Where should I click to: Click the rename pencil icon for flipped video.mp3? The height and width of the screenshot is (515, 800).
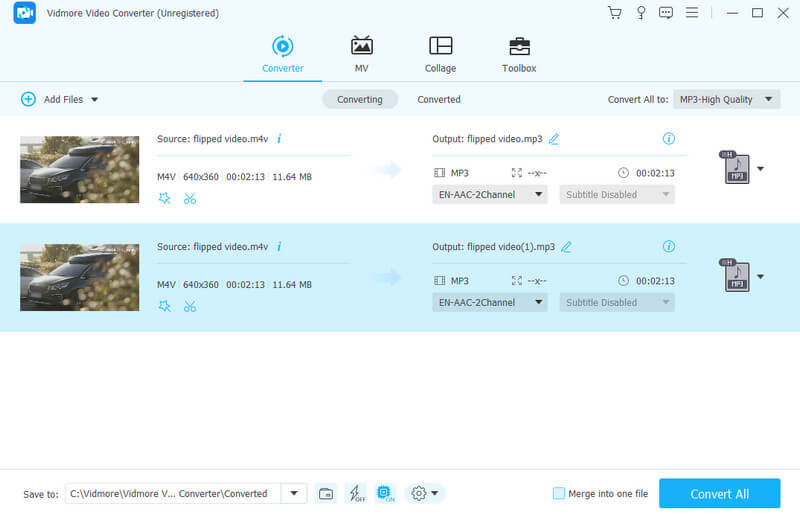coord(554,139)
